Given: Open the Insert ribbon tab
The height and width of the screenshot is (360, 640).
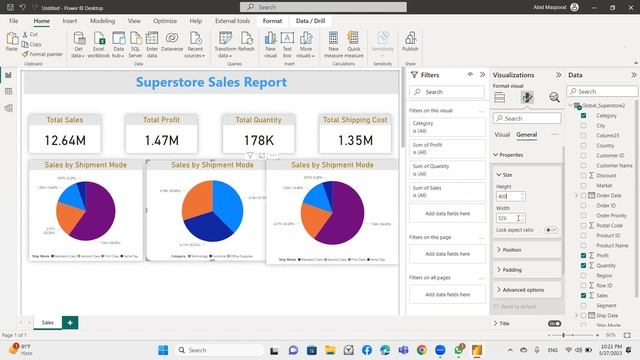Looking at the screenshot, I should coord(70,21).
